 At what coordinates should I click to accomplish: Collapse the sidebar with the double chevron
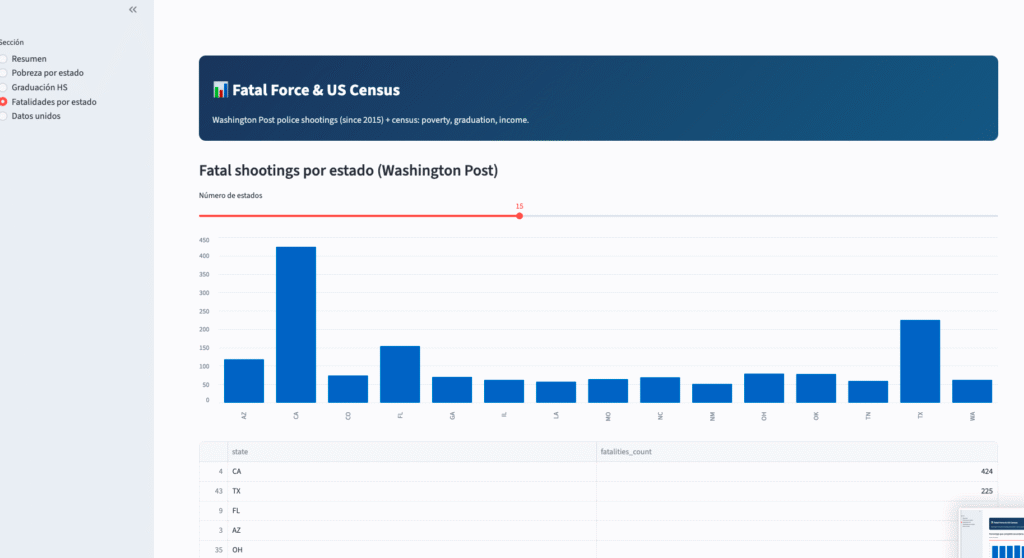(x=133, y=9)
